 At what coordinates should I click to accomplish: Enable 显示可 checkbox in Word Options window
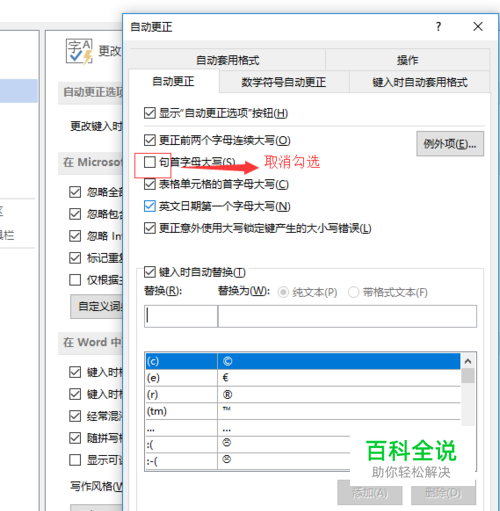point(75,460)
